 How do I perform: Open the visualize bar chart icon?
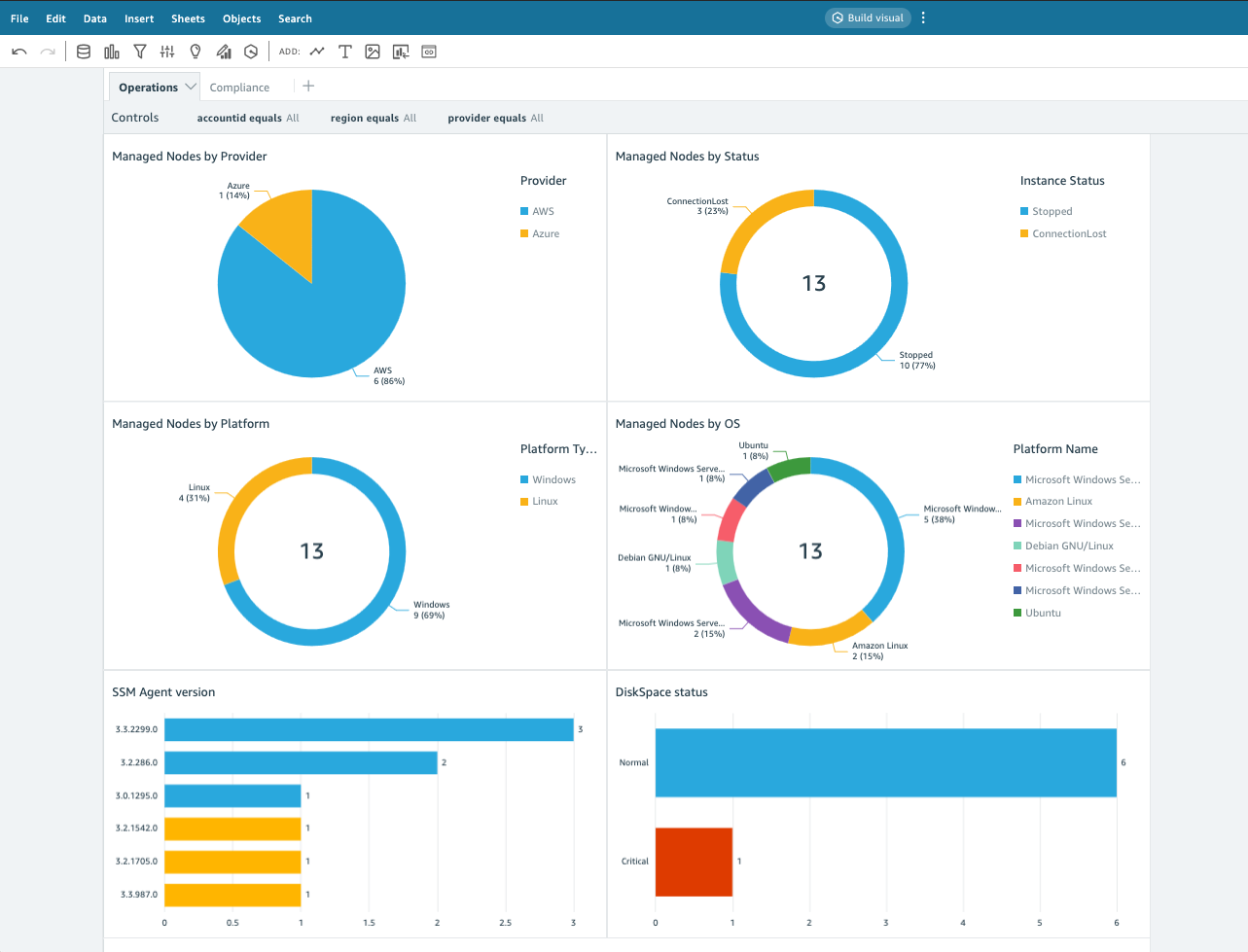tap(112, 52)
